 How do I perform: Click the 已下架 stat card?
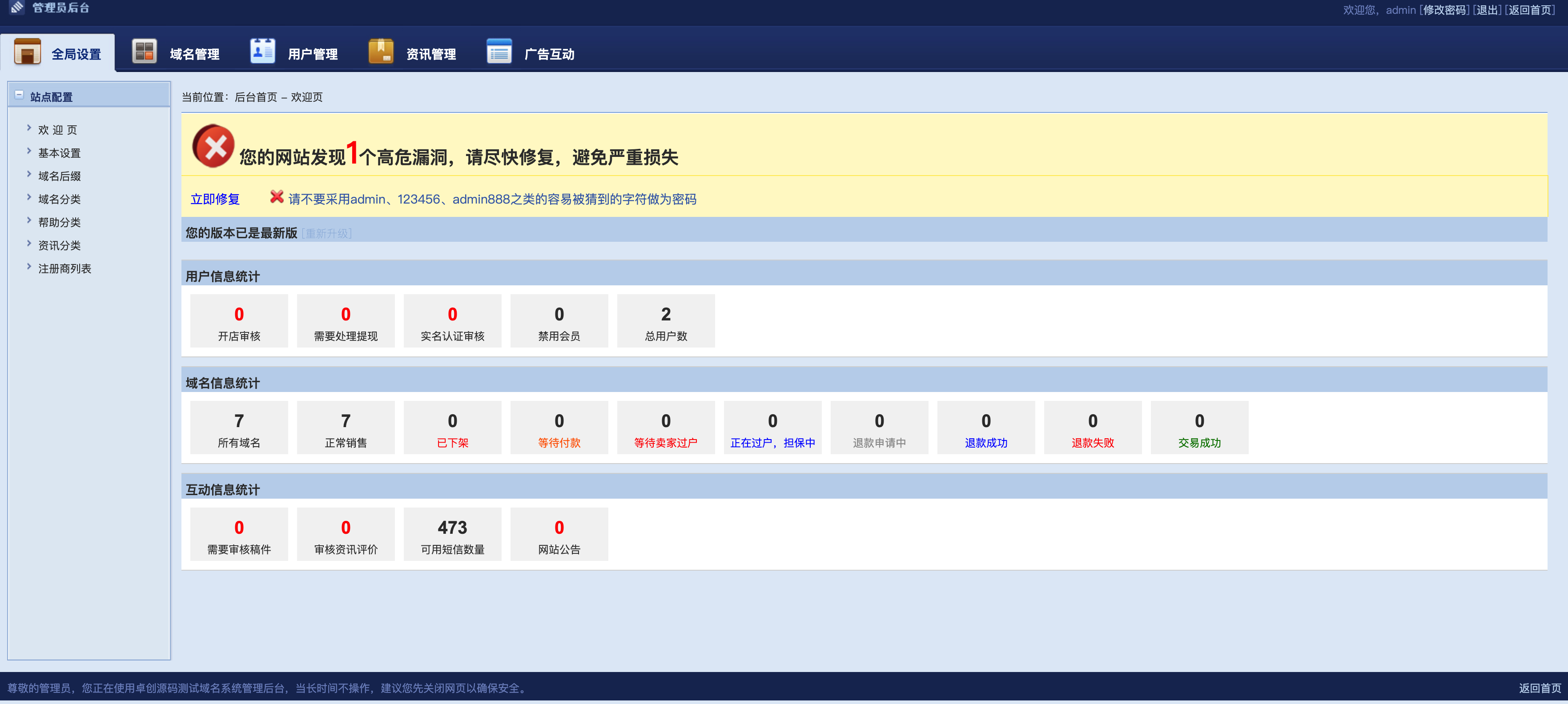pos(452,428)
